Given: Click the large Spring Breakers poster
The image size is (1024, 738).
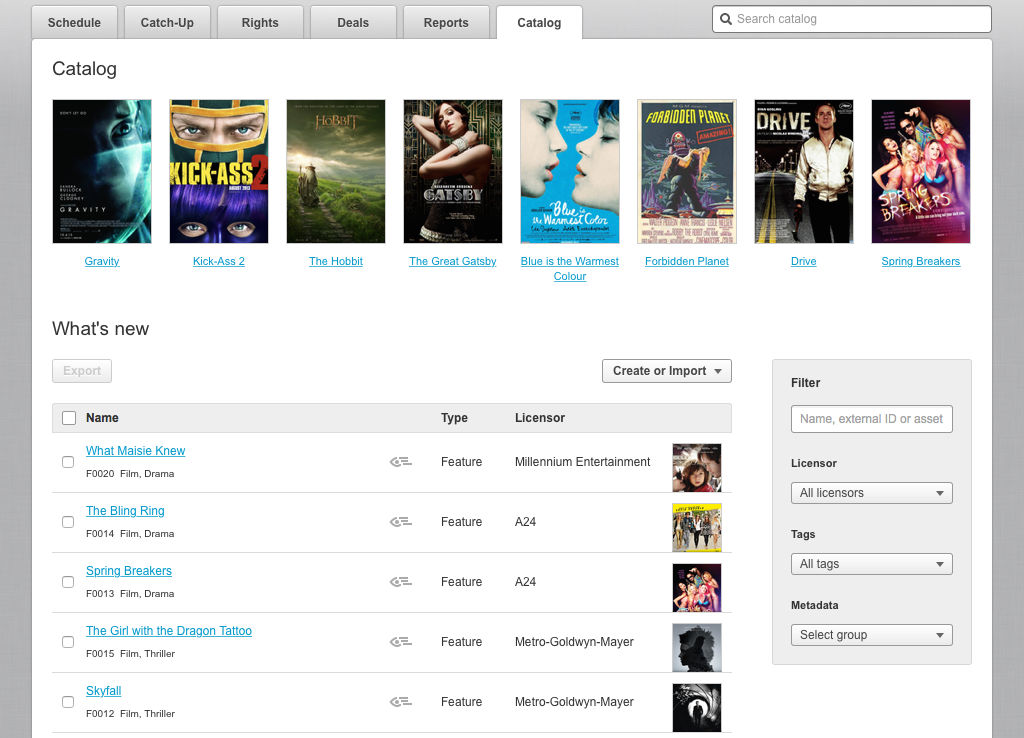Looking at the screenshot, I should 921,172.
